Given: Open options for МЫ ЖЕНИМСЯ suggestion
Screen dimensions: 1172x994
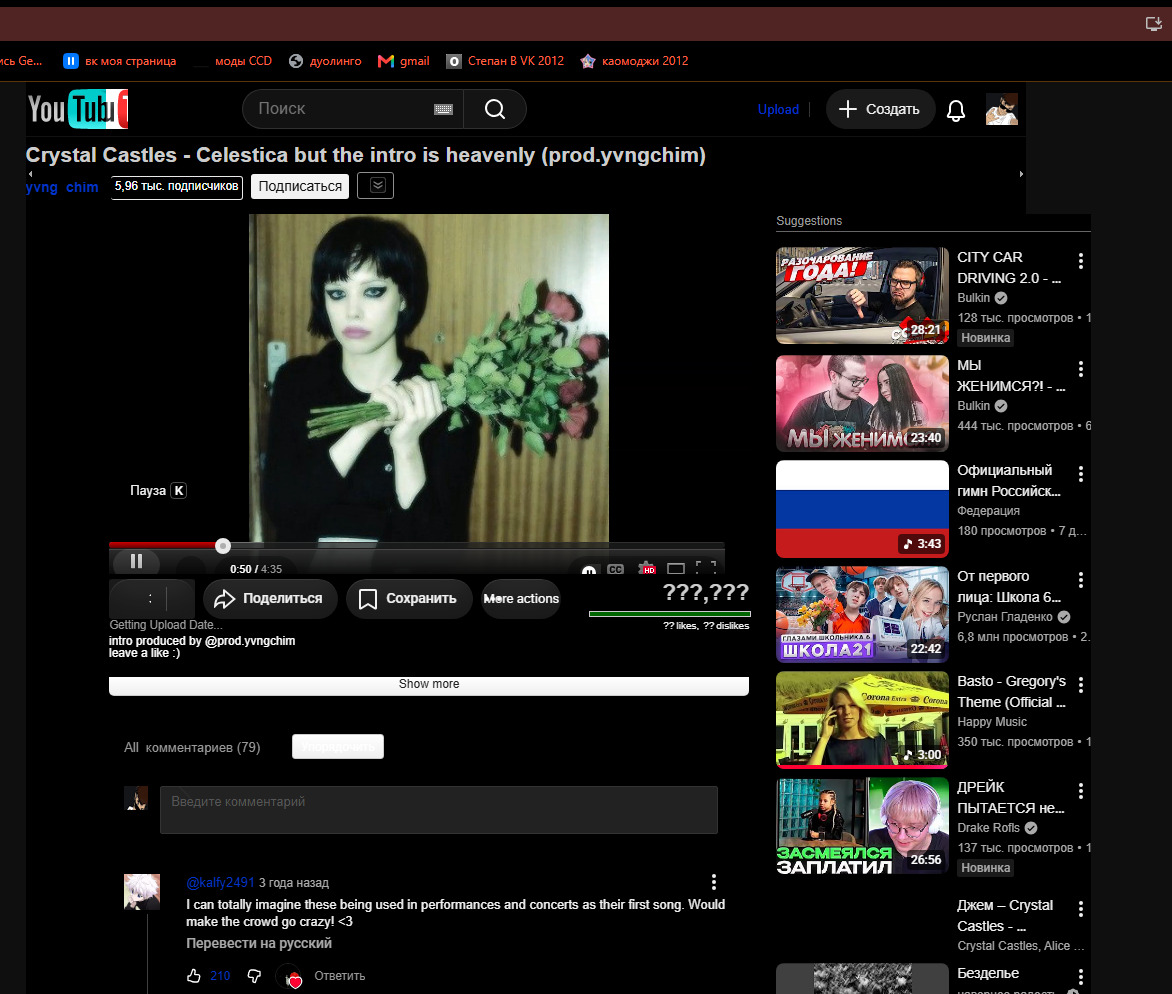Looking at the screenshot, I should pos(1080,368).
